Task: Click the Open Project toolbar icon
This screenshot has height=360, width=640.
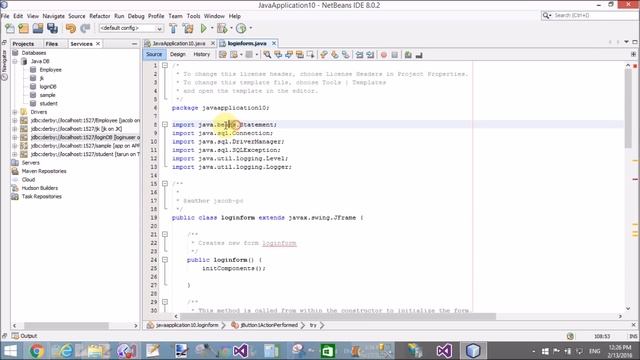Action: coord(38,28)
